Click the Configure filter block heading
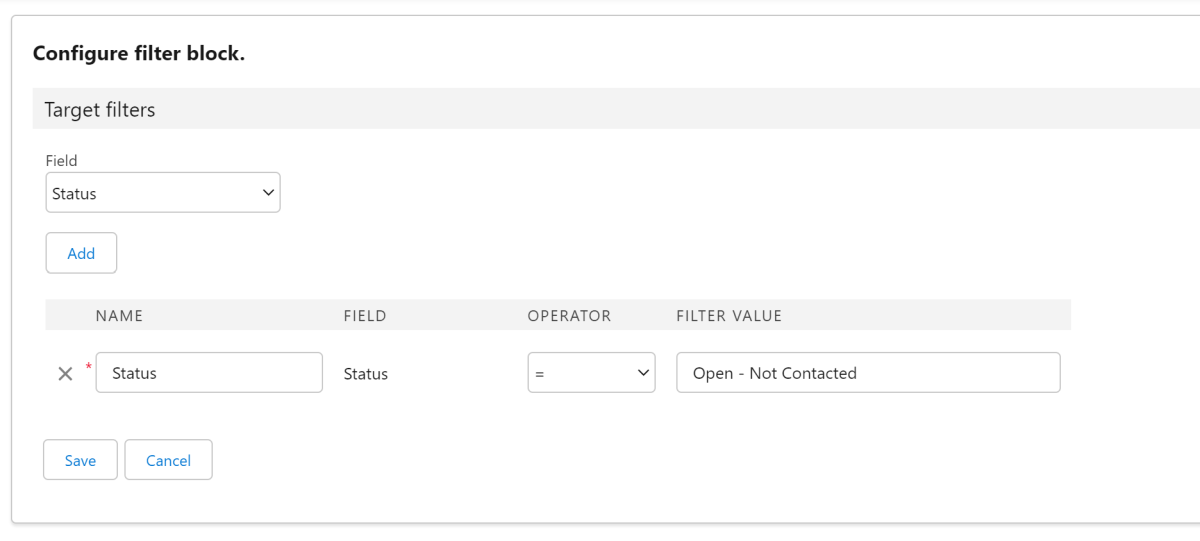Screen dimensions: 1200x541 click(x=139, y=53)
